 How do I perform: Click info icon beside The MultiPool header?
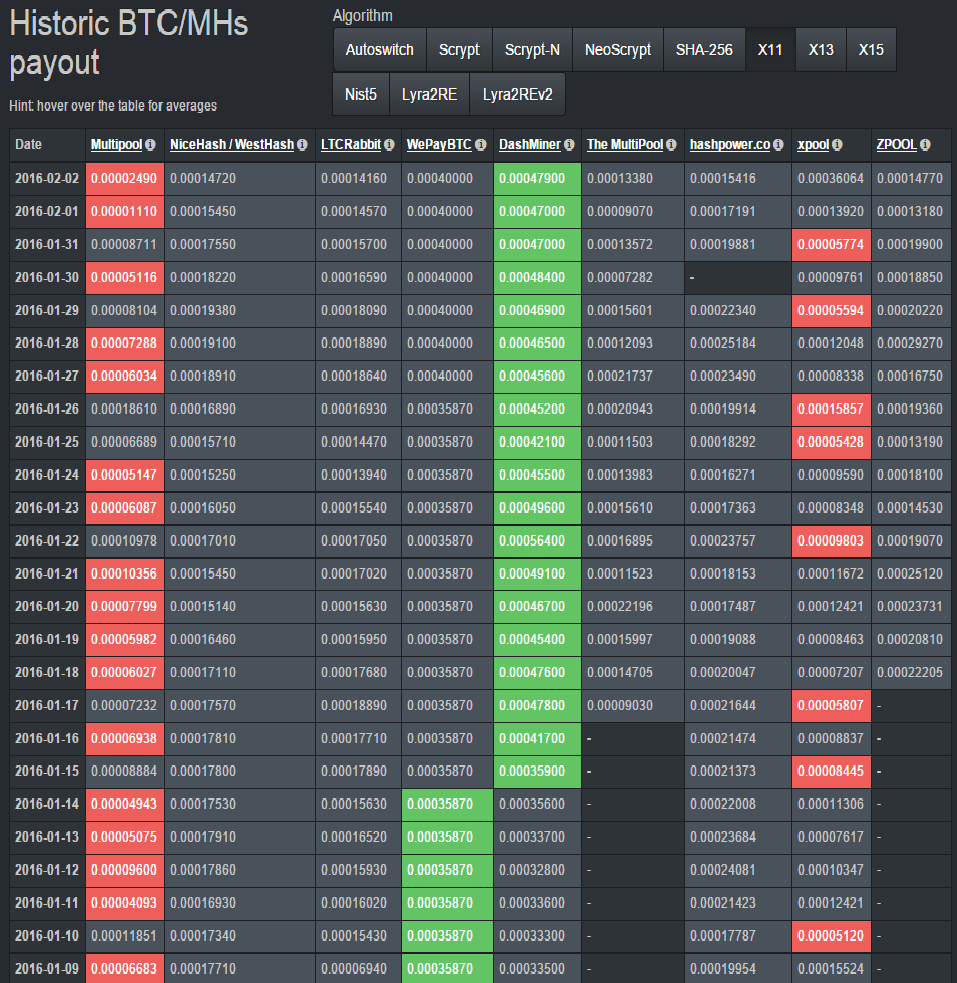671,145
